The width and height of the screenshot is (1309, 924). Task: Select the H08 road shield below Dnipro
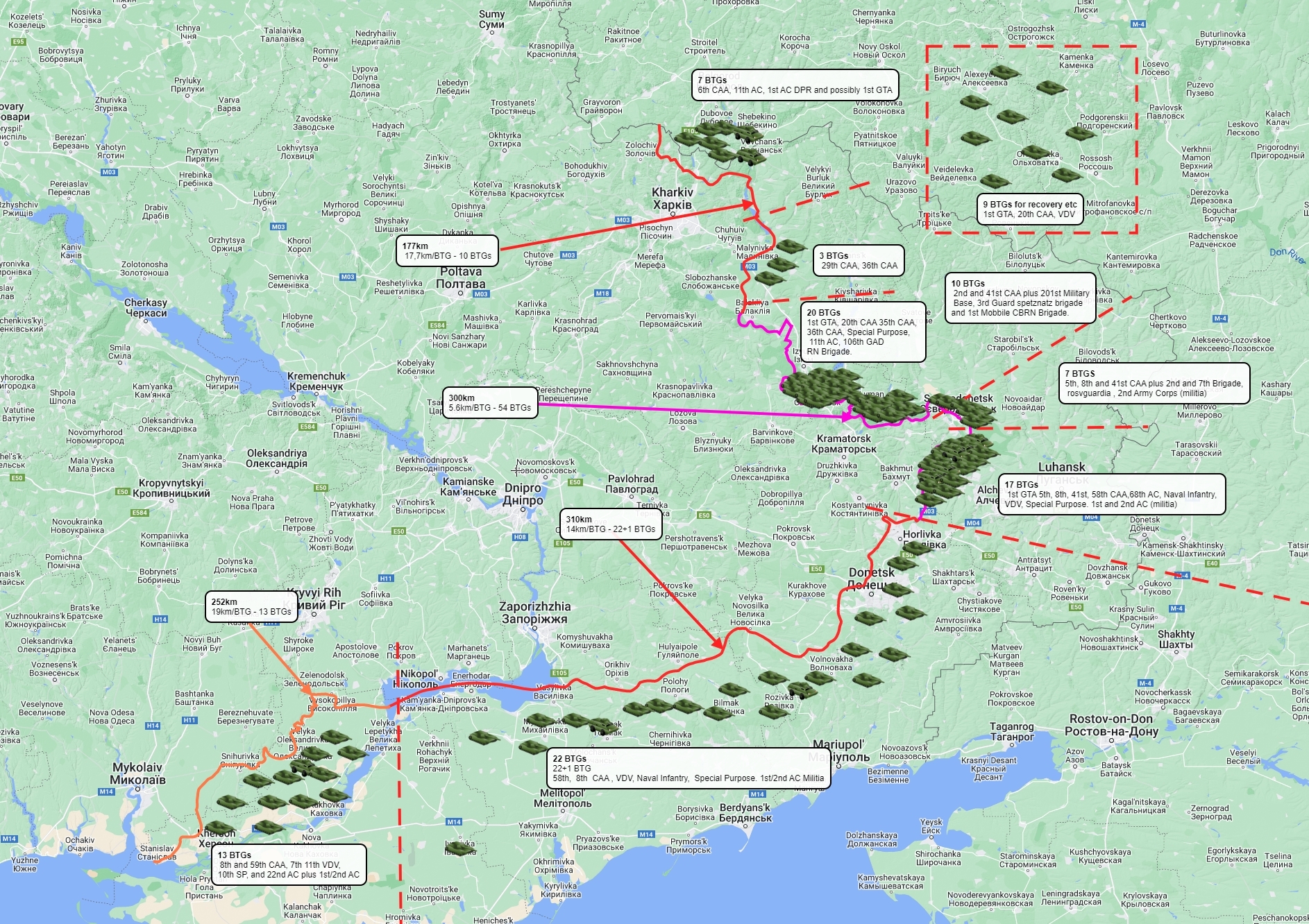520,537
